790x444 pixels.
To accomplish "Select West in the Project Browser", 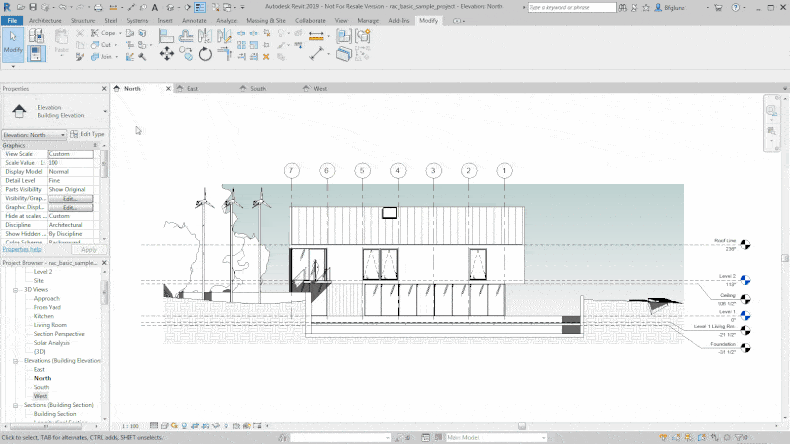I will 41,396.
